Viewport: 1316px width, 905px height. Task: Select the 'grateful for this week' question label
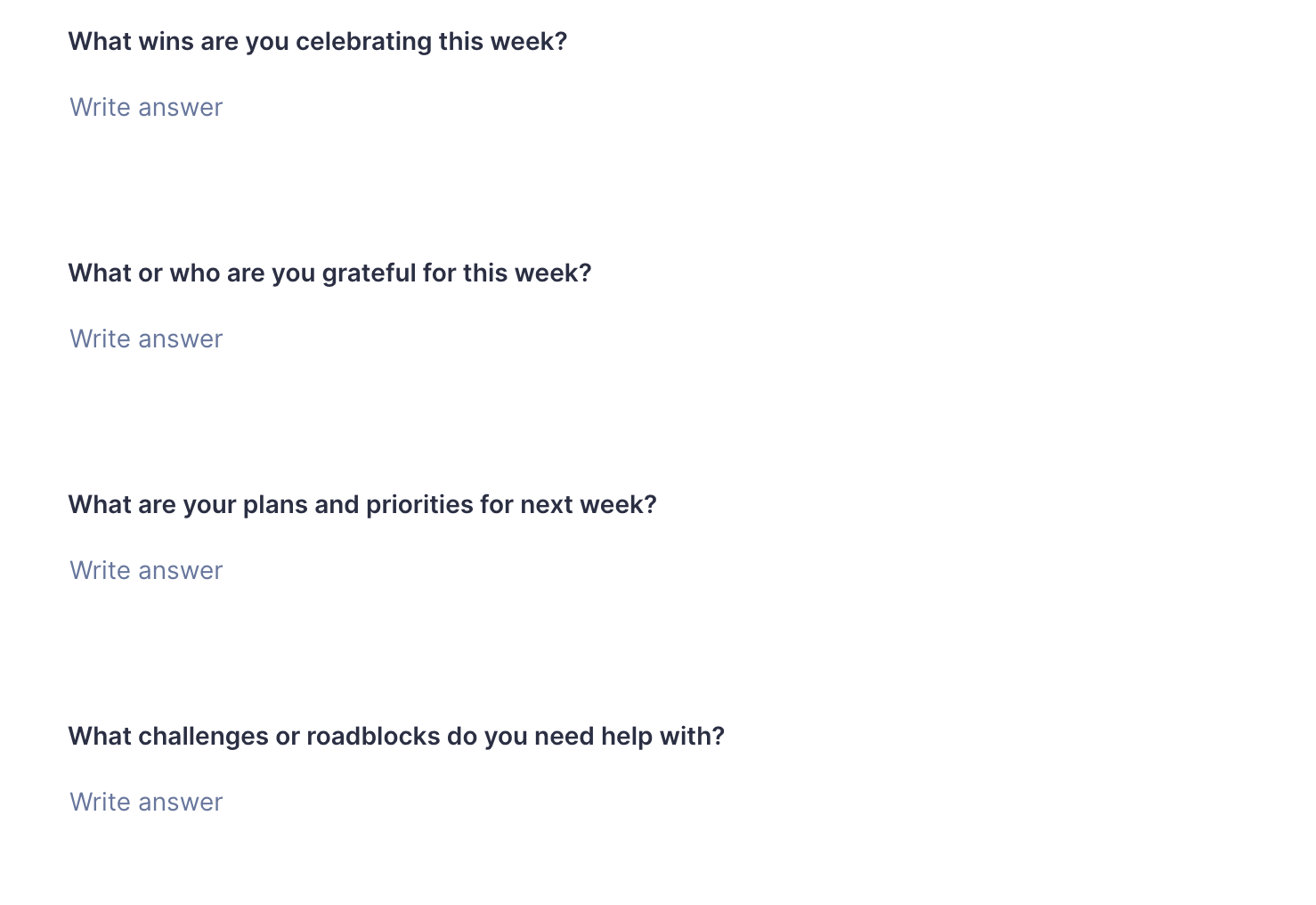pos(329,273)
